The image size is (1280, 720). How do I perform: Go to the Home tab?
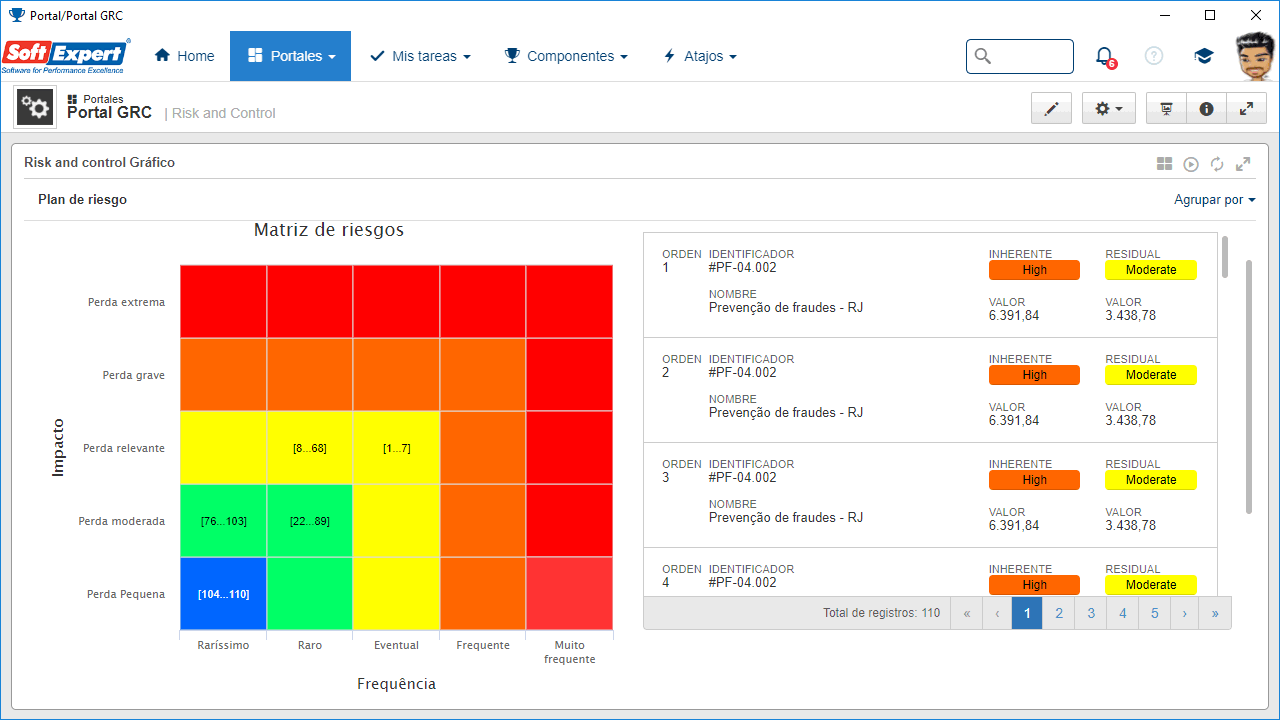click(x=184, y=56)
